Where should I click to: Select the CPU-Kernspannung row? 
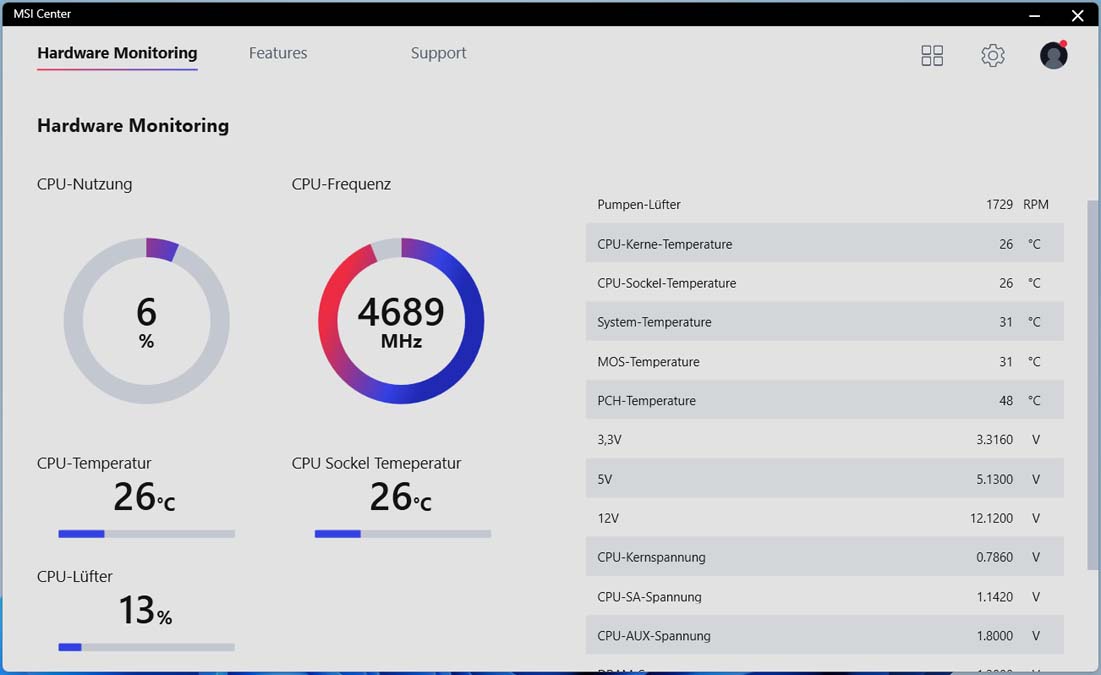(824, 556)
